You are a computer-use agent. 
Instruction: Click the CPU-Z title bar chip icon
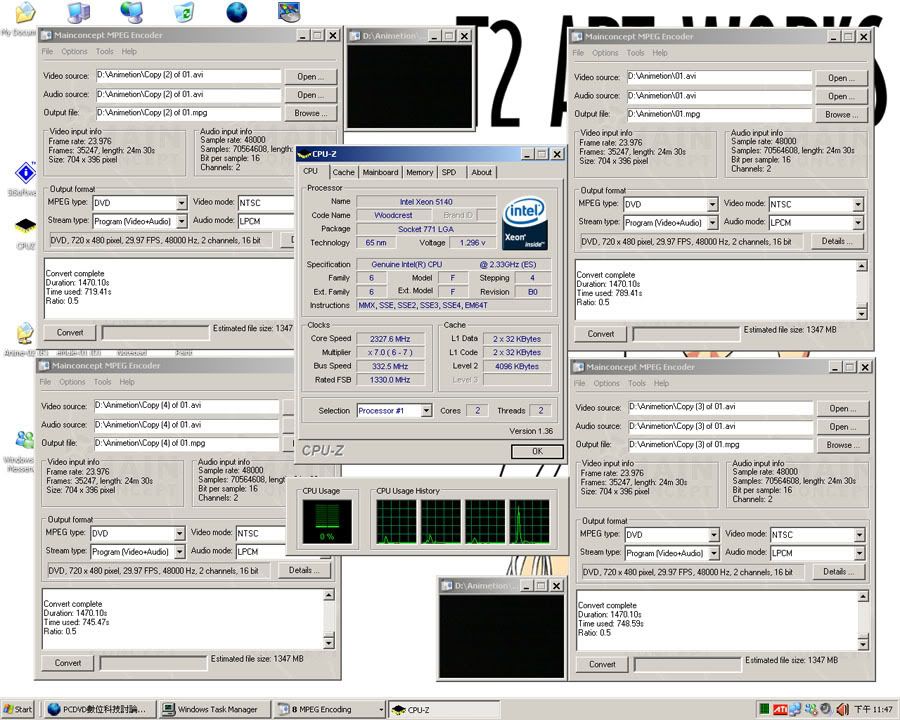[305, 154]
